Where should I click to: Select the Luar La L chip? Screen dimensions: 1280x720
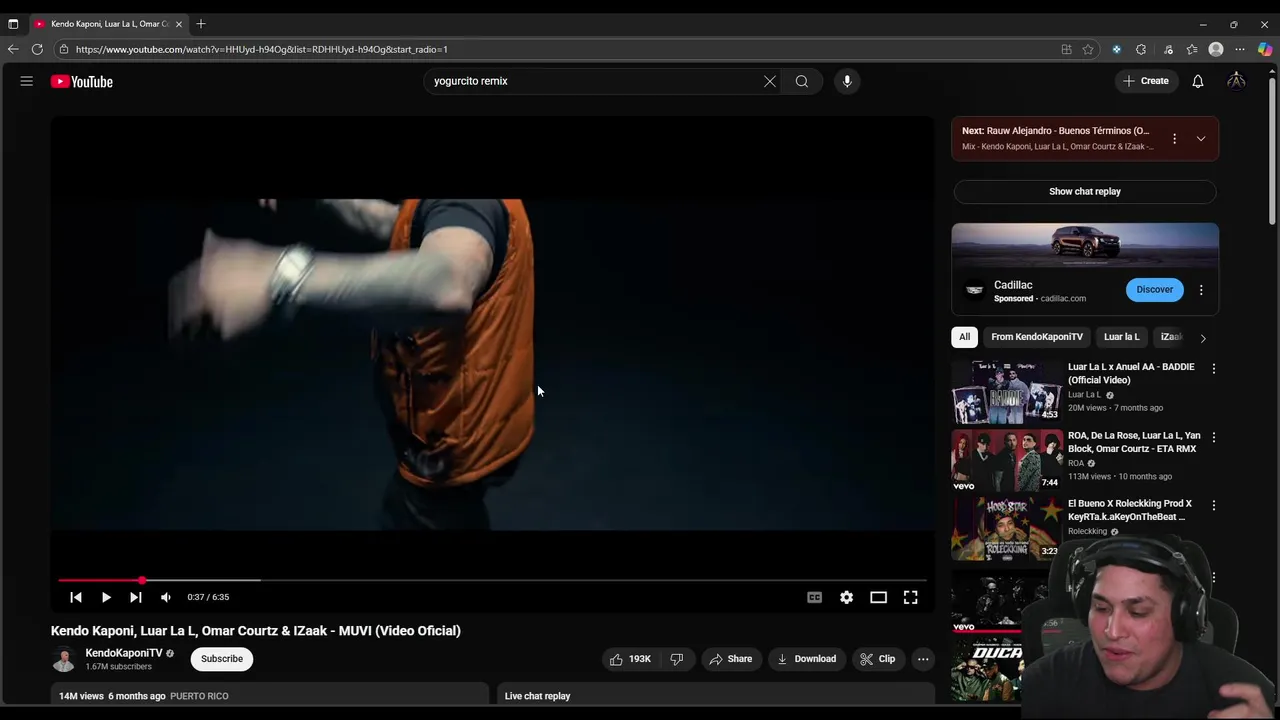[x=1121, y=337]
